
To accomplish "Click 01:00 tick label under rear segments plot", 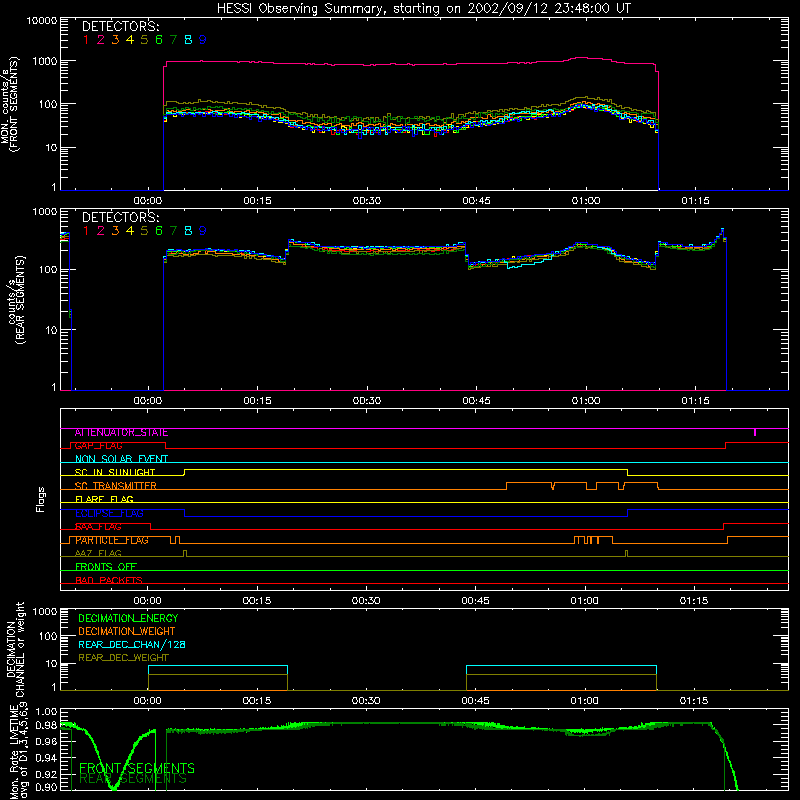I will [x=586, y=401].
